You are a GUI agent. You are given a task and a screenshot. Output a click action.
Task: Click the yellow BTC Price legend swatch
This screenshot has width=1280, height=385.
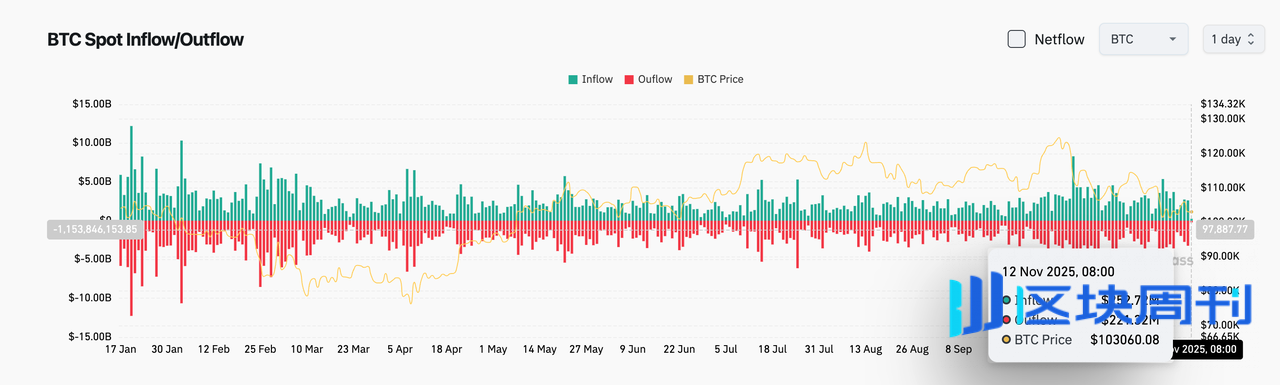[x=687, y=79]
